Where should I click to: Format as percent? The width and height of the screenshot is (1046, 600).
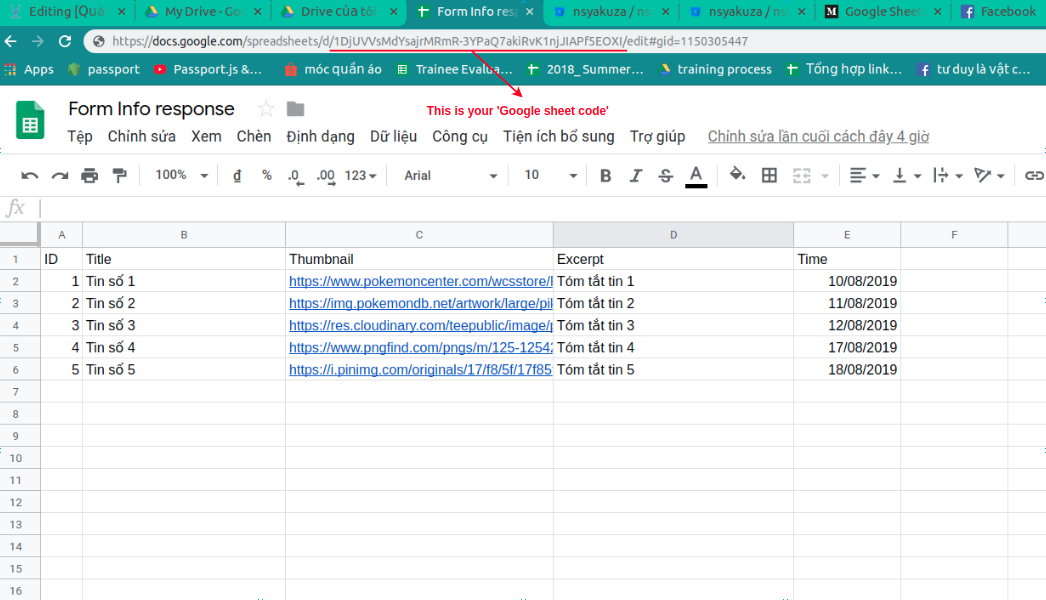pyautogui.click(x=267, y=176)
